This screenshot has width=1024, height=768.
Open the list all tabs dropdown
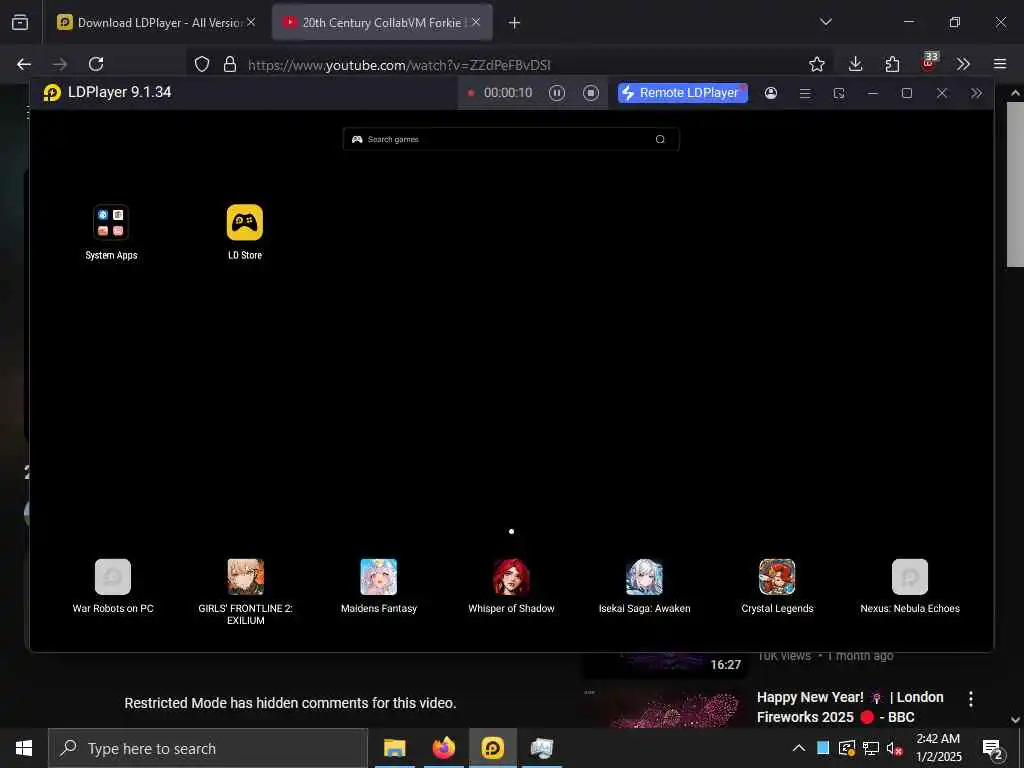826,22
